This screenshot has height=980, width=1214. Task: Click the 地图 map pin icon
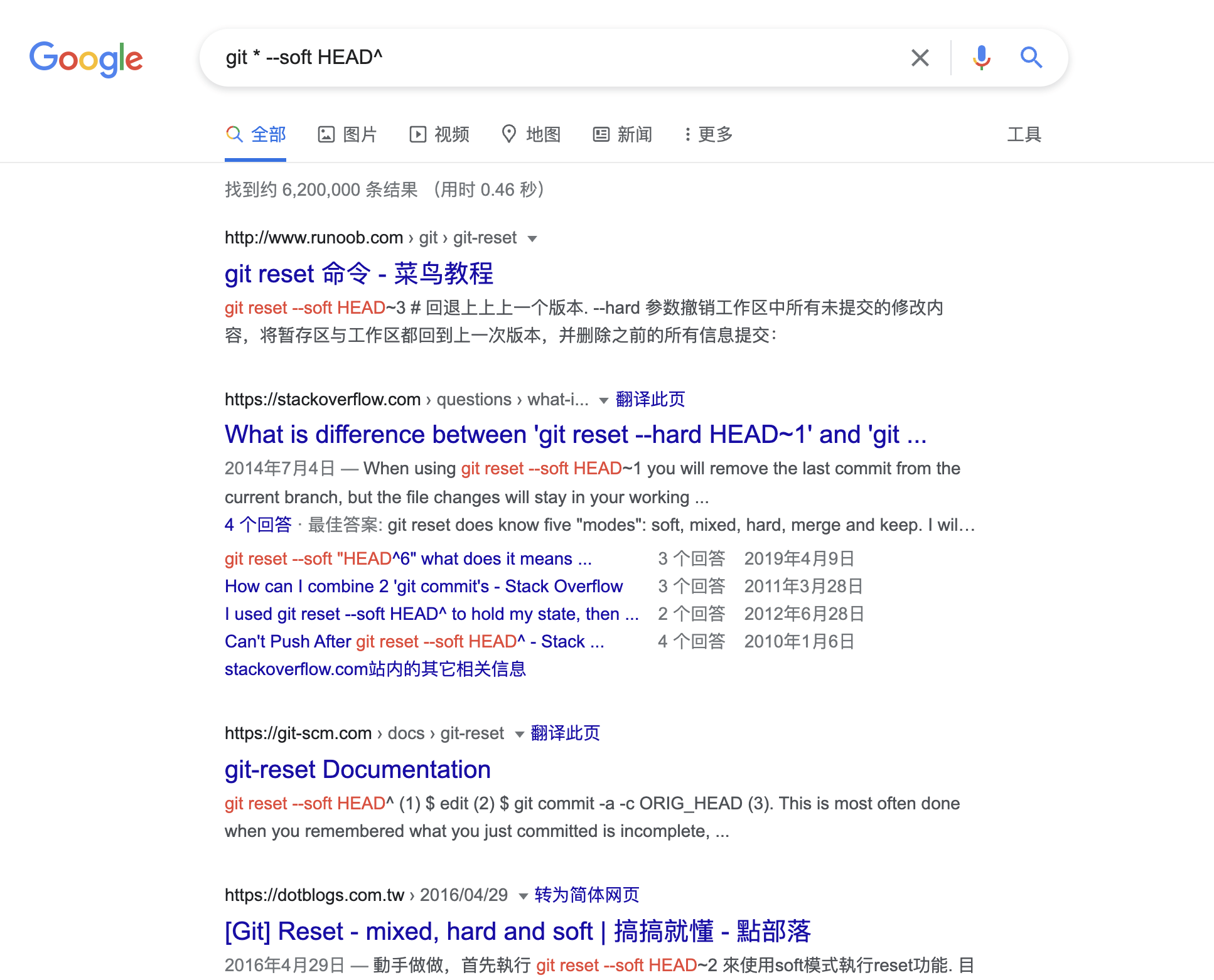click(x=508, y=134)
